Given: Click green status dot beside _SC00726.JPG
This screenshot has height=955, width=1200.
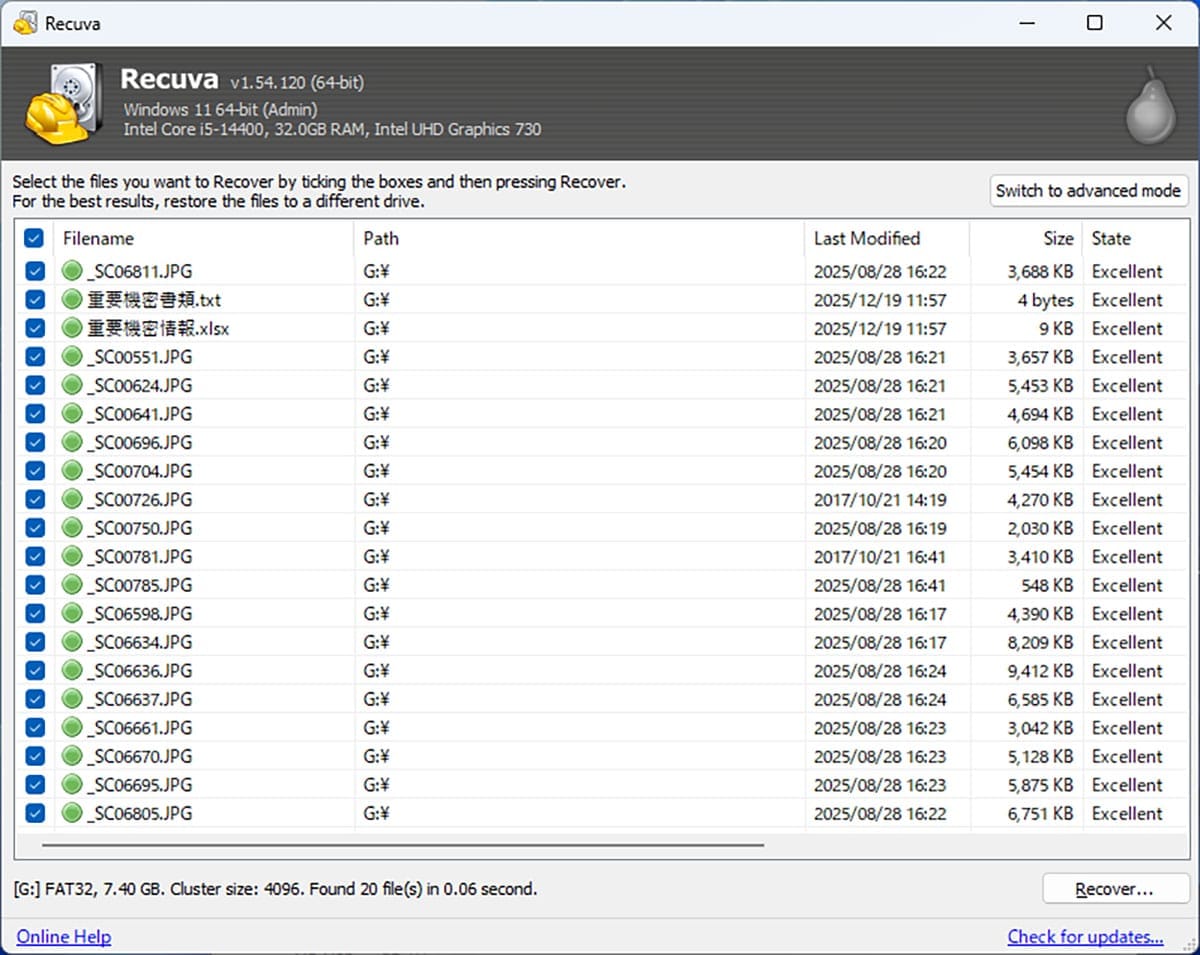Looking at the screenshot, I should coord(72,499).
